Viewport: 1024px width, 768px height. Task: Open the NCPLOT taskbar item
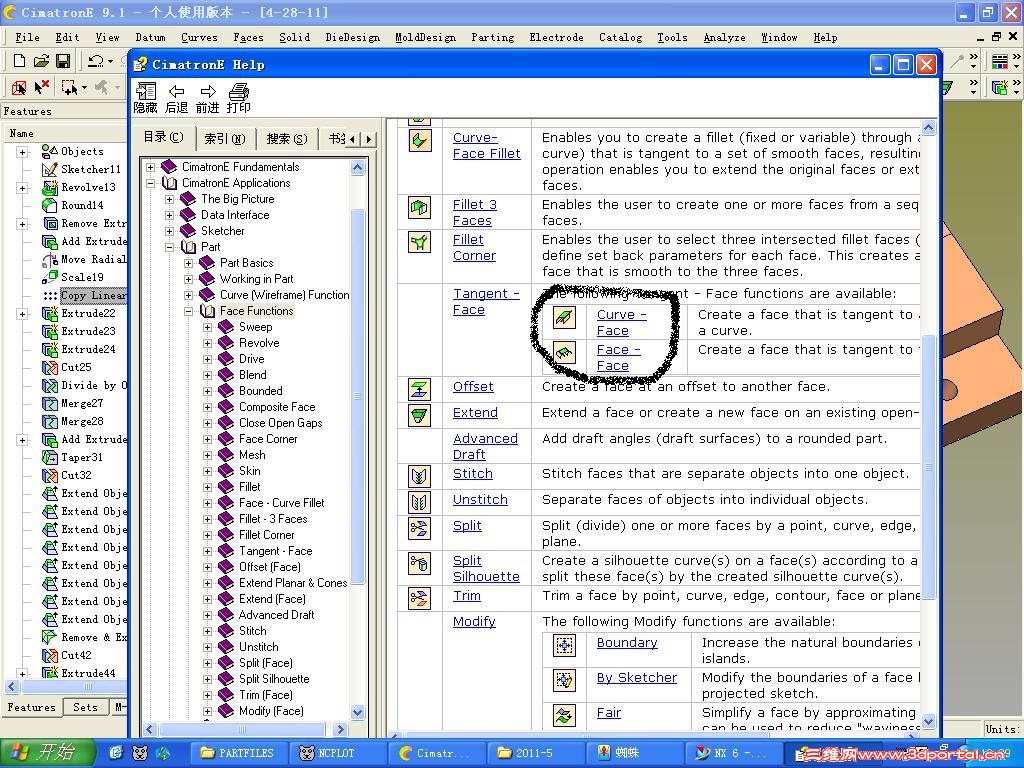(x=338, y=753)
